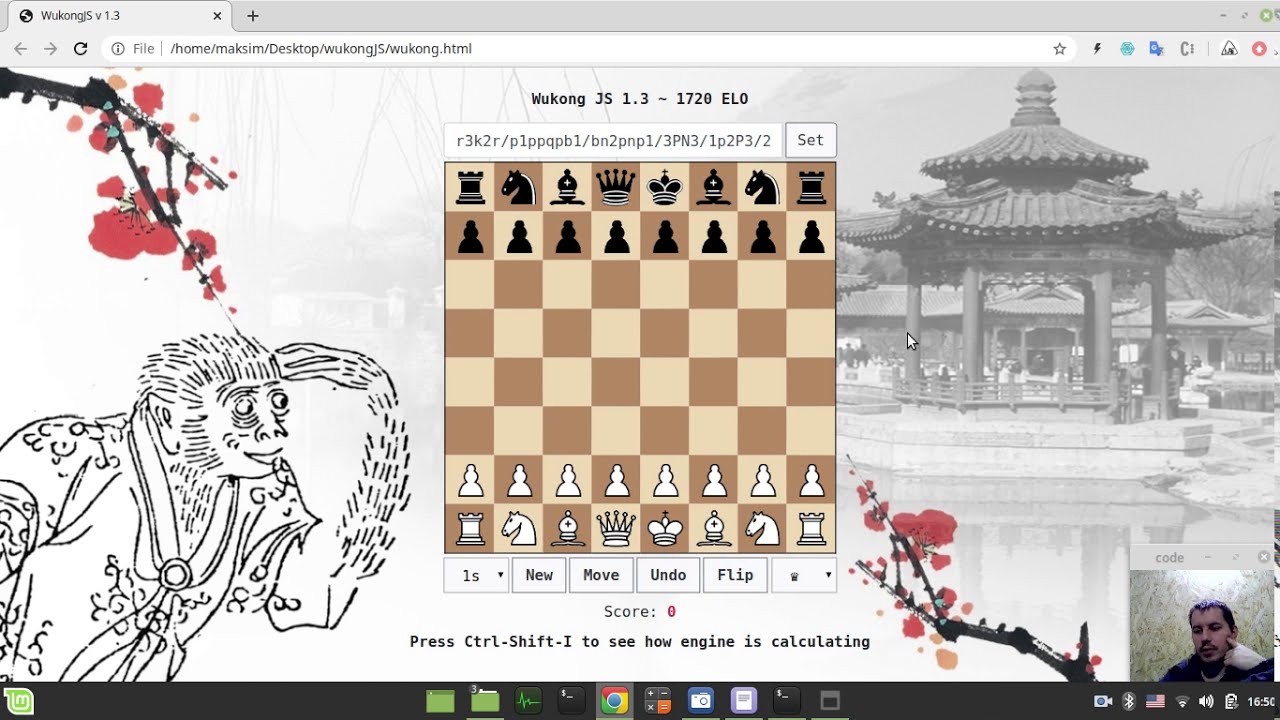Select the black king on e8
The image size is (1280, 720).
pos(665,187)
